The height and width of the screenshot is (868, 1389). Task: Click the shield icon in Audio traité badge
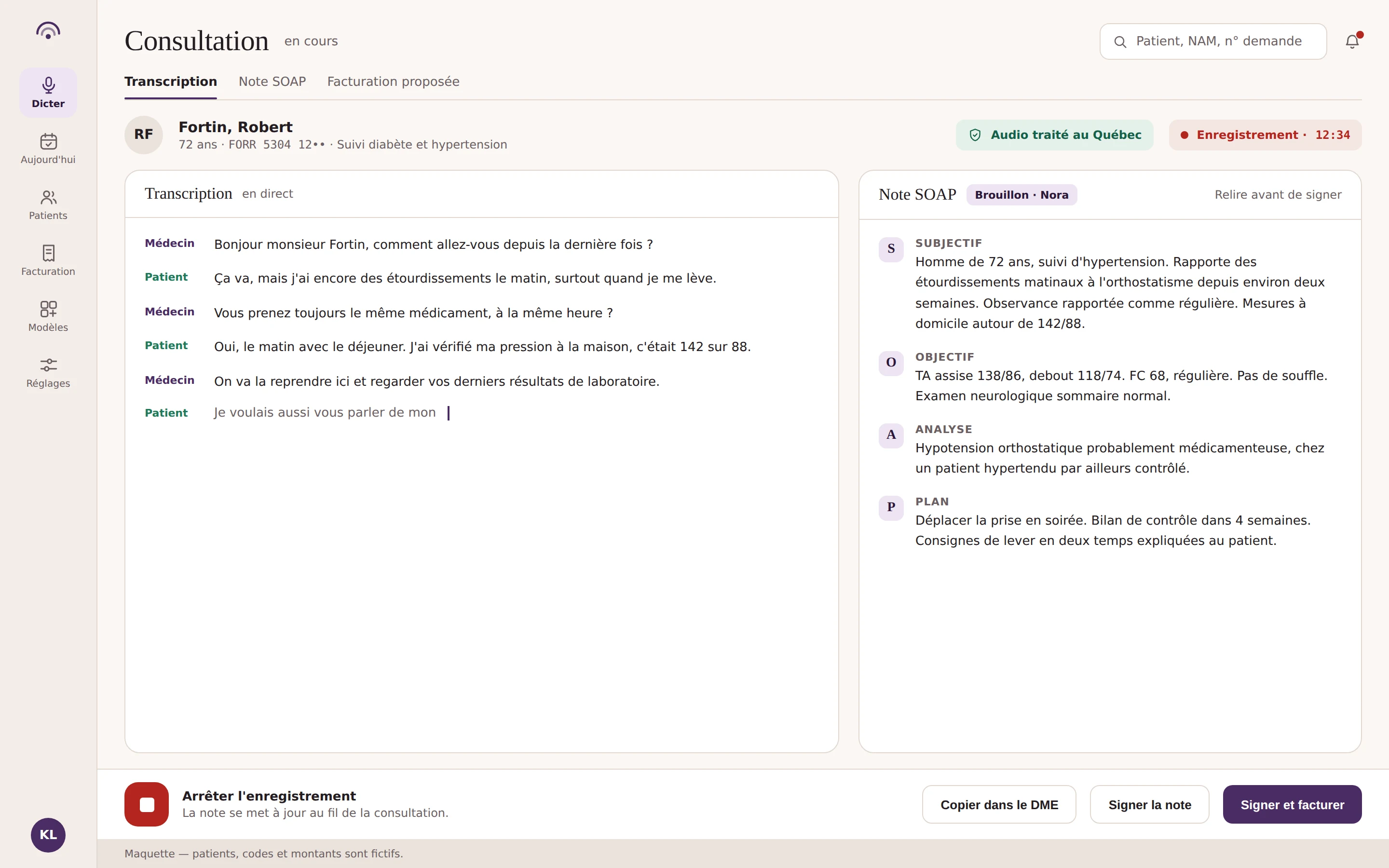[x=975, y=135]
